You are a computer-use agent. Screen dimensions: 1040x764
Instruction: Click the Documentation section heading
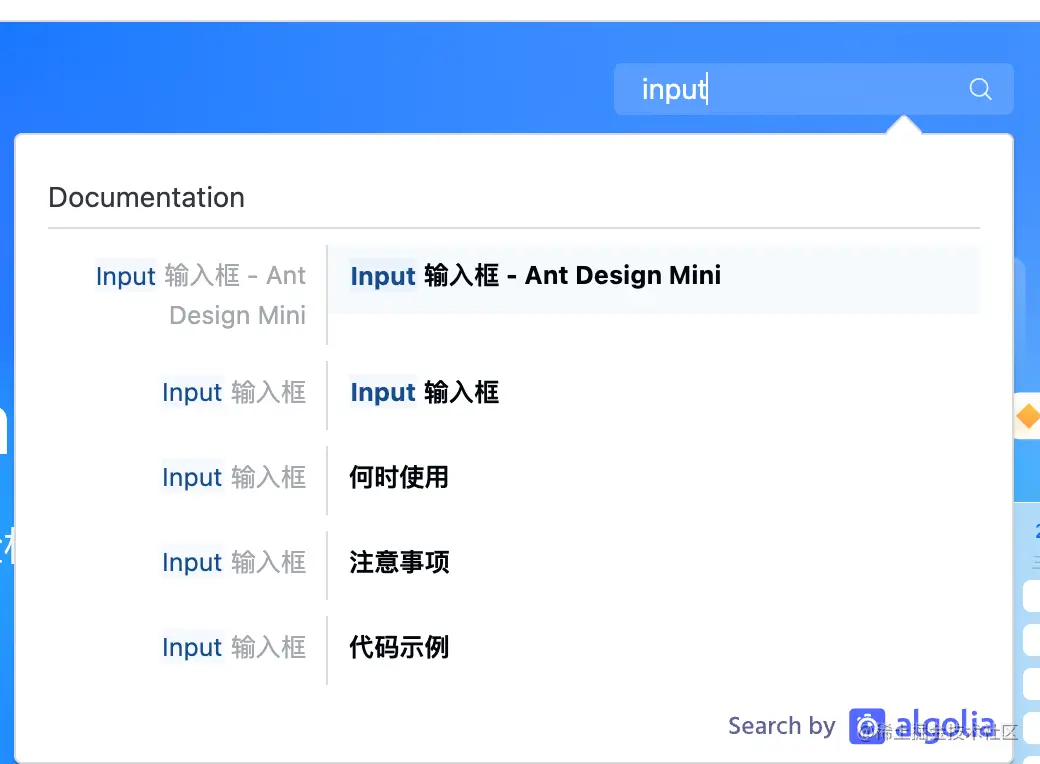point(146,197)
